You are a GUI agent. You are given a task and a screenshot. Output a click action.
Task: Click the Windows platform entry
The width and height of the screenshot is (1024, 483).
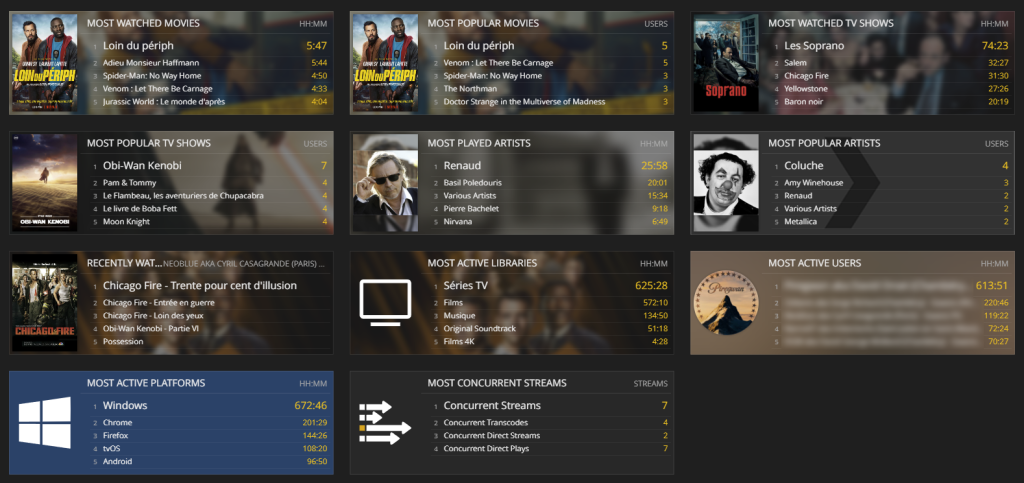pos(125,406)
